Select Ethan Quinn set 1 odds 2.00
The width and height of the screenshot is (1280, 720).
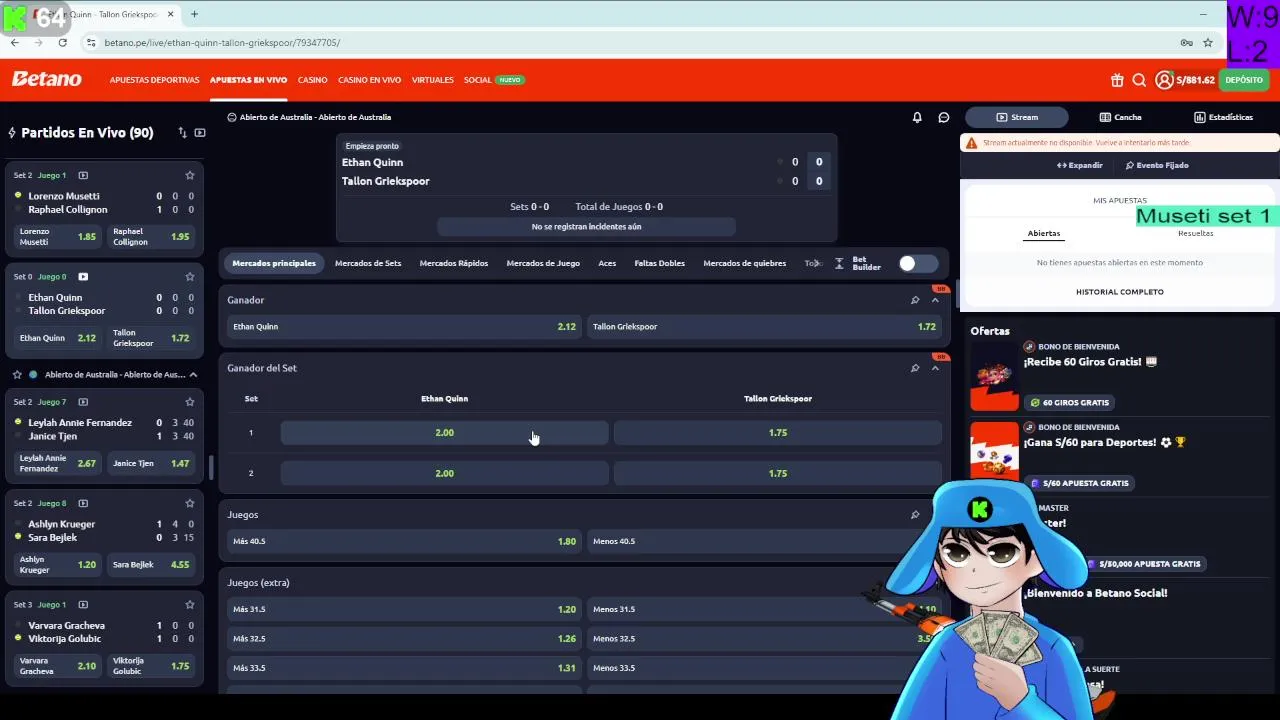point(444,433)
